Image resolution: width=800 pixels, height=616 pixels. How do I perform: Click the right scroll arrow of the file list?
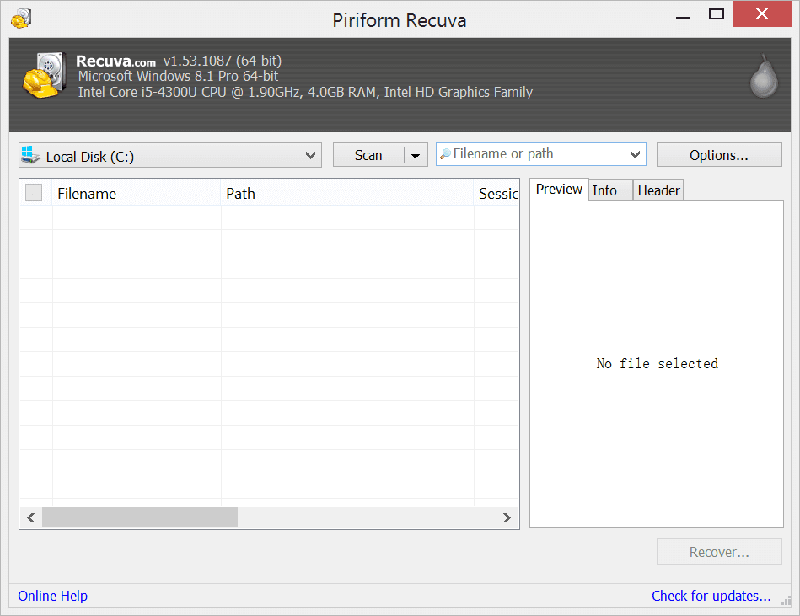[507, 517]
